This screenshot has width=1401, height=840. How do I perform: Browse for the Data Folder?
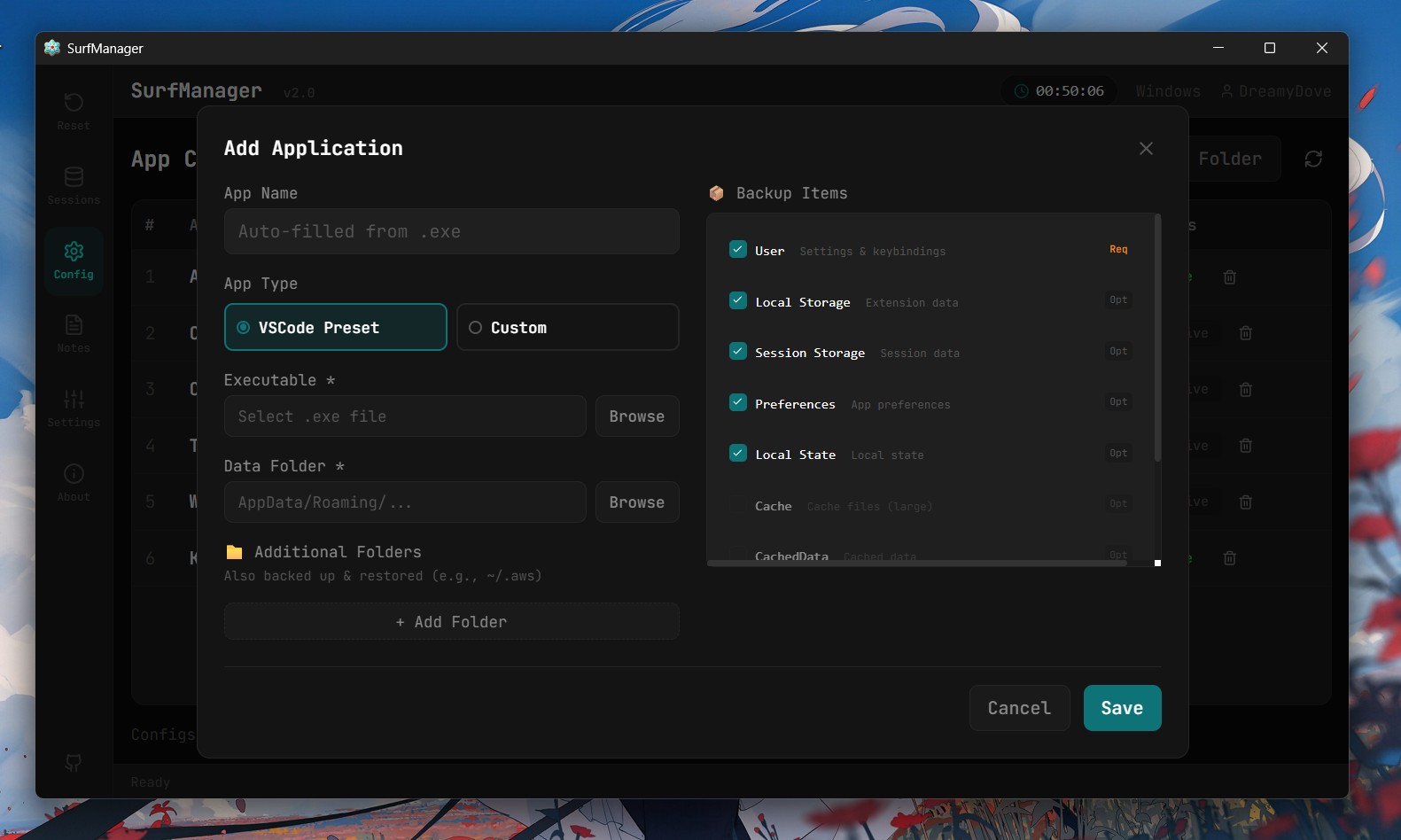(637, 502)
